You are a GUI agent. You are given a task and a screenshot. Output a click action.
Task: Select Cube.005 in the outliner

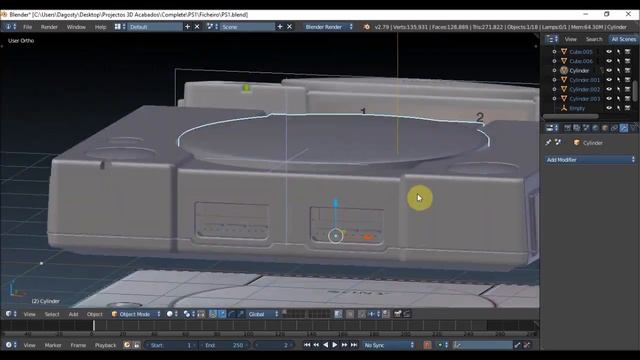tap(580, 52)
